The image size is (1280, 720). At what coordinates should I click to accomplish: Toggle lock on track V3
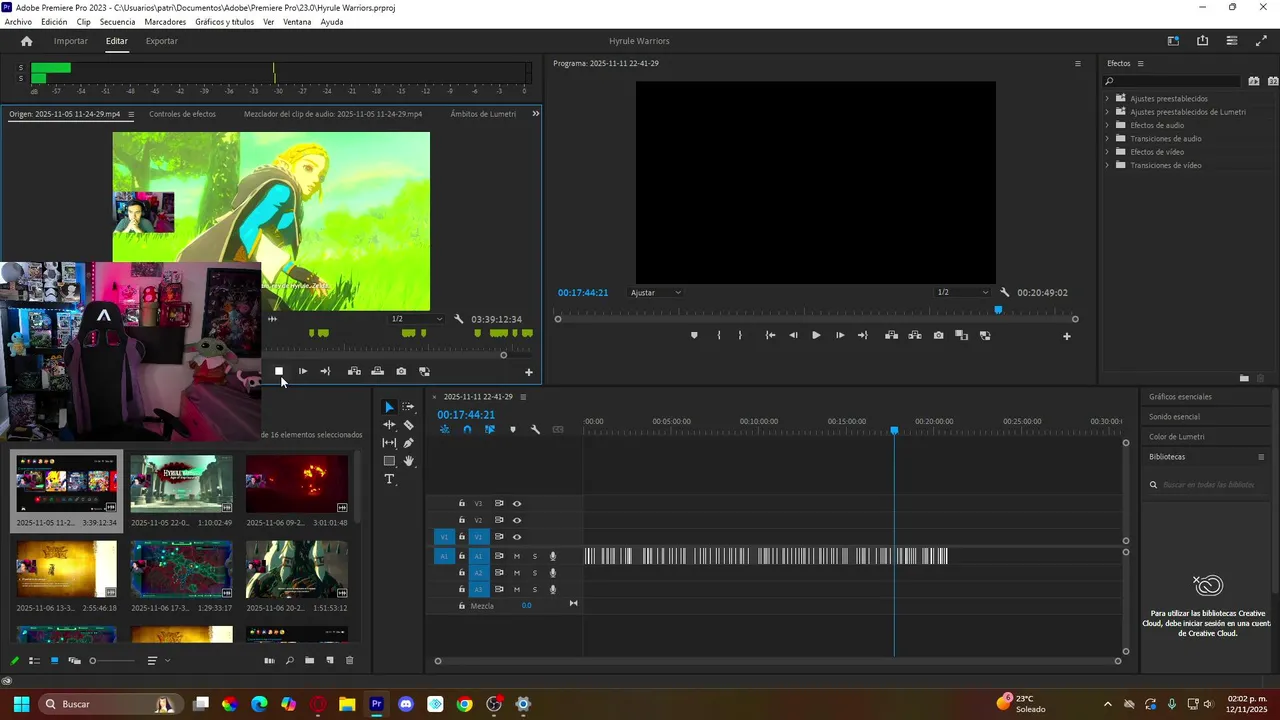[x=462, y=504]
